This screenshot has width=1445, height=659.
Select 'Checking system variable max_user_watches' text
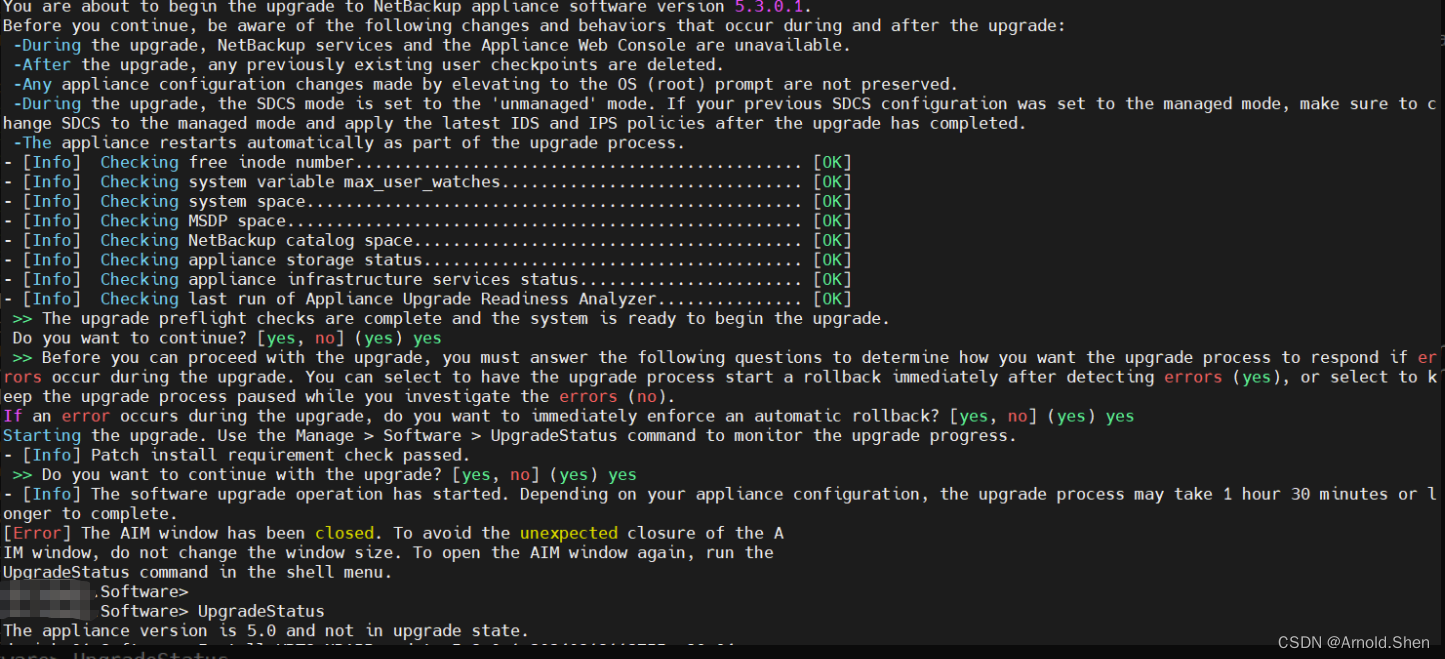[x=300, y=182]
